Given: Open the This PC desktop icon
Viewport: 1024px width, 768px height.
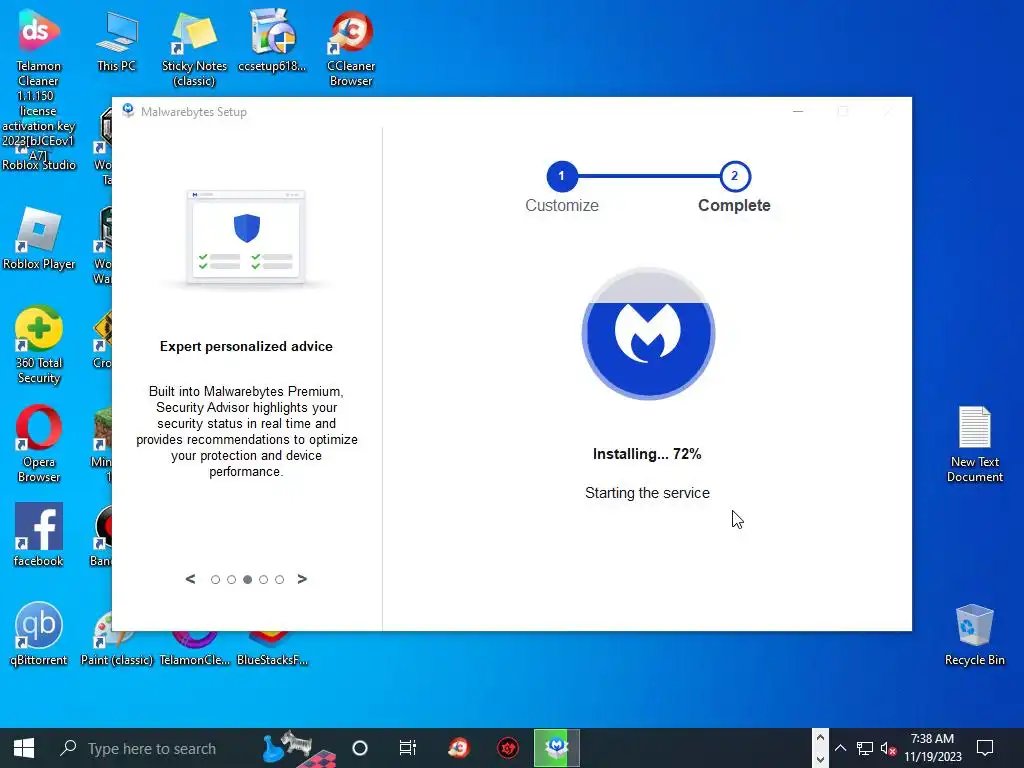Looking at the screenshot, I should pos(116,40).
